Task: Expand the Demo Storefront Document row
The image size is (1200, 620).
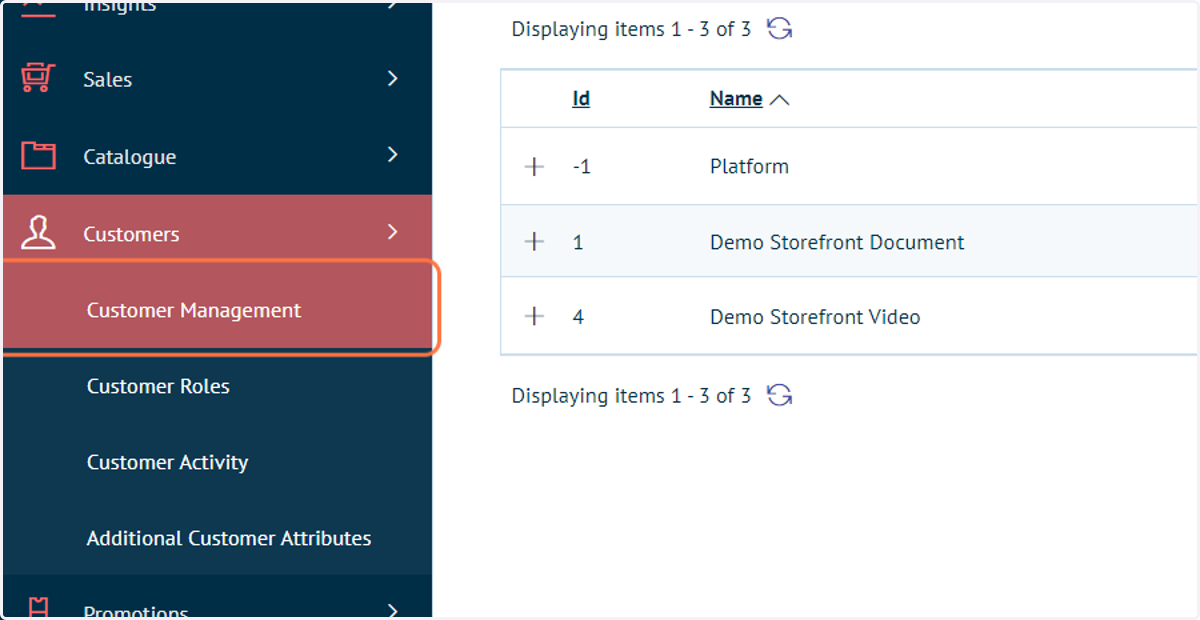Action: coord(535,242)
